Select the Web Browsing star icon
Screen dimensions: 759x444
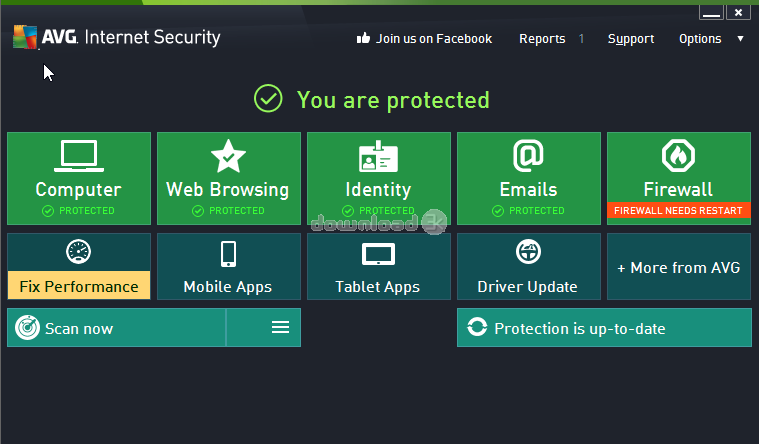point(228,156)
